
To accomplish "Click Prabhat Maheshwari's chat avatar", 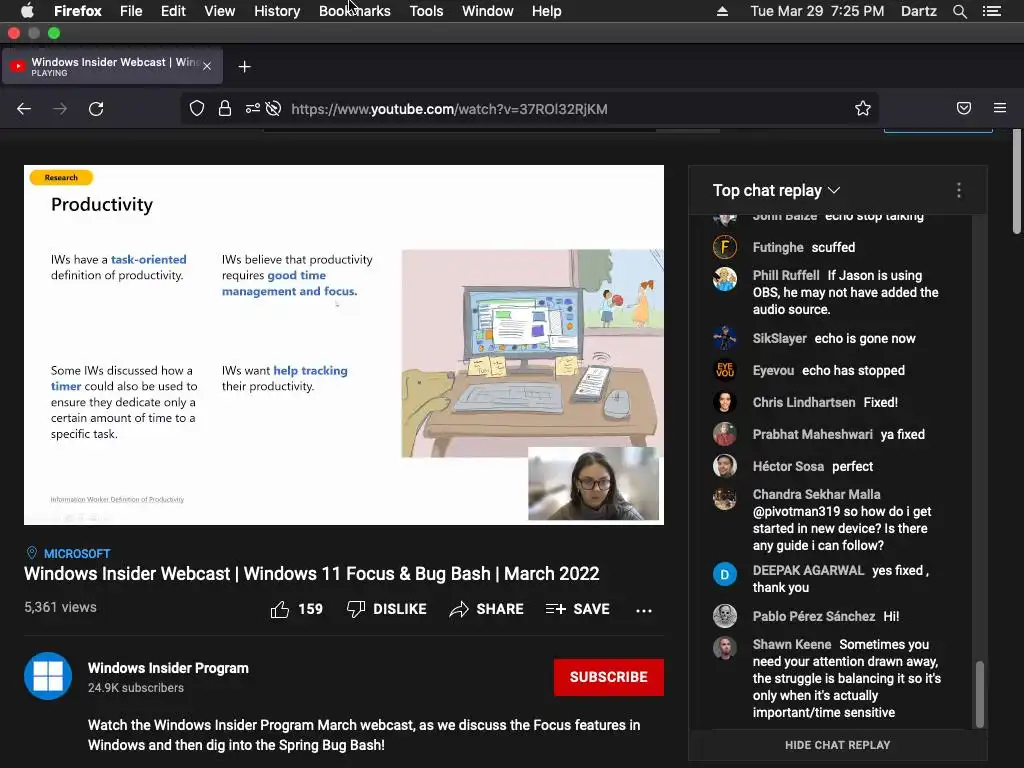I will coord(725,434).
